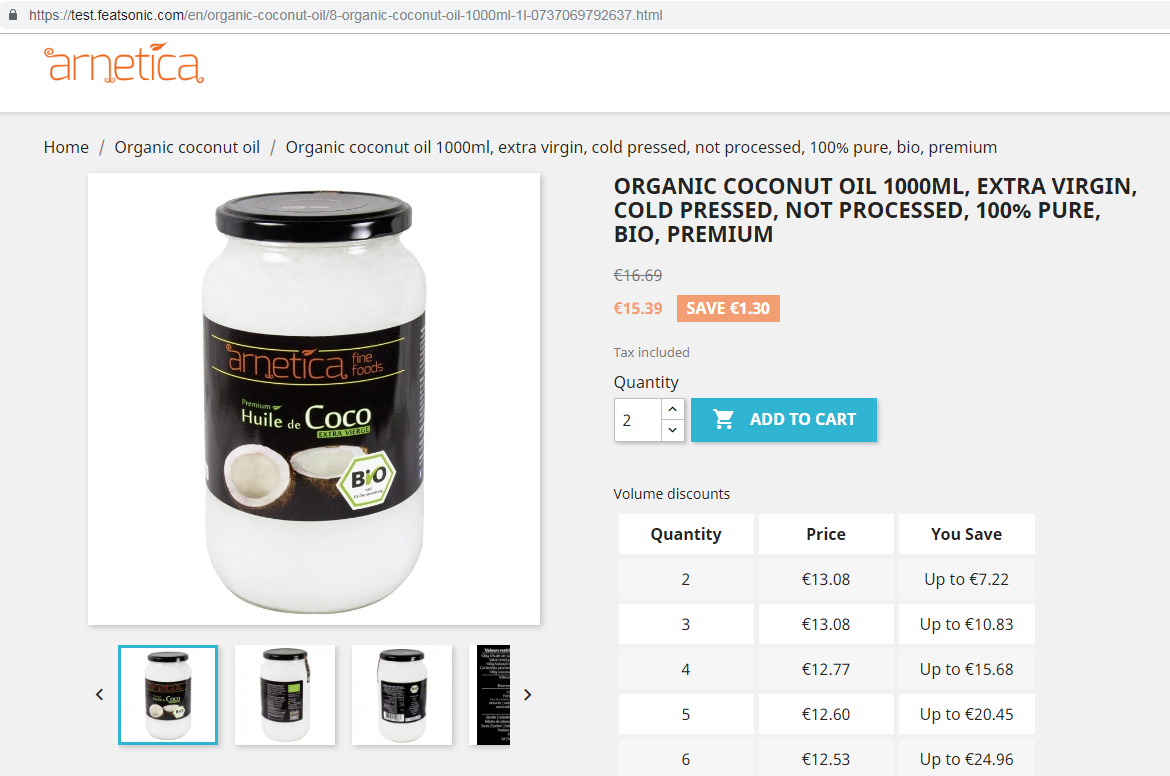This screenshot has width=1170, height=776.
Task: Click the shopping cart icon on button
Action: point(723,419)
